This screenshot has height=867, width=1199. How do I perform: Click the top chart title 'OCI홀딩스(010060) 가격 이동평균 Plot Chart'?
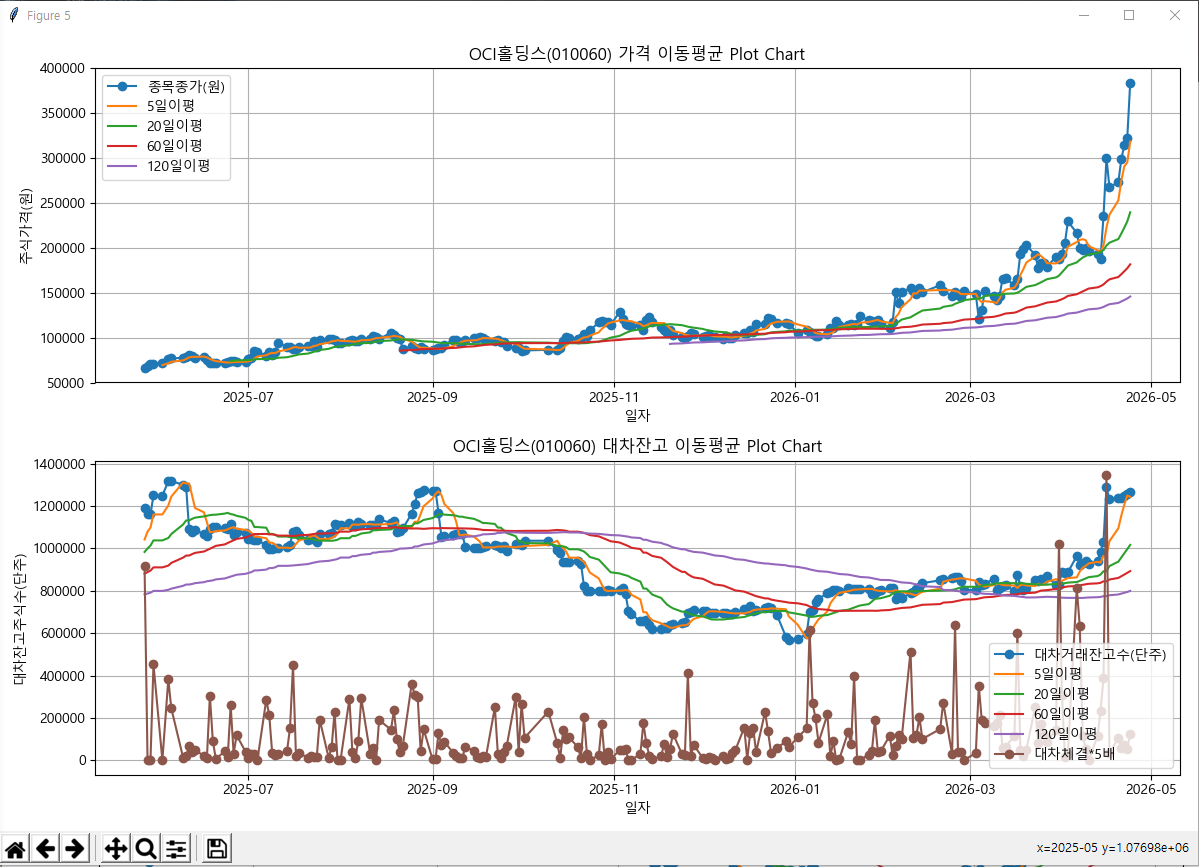pos(636,54)
